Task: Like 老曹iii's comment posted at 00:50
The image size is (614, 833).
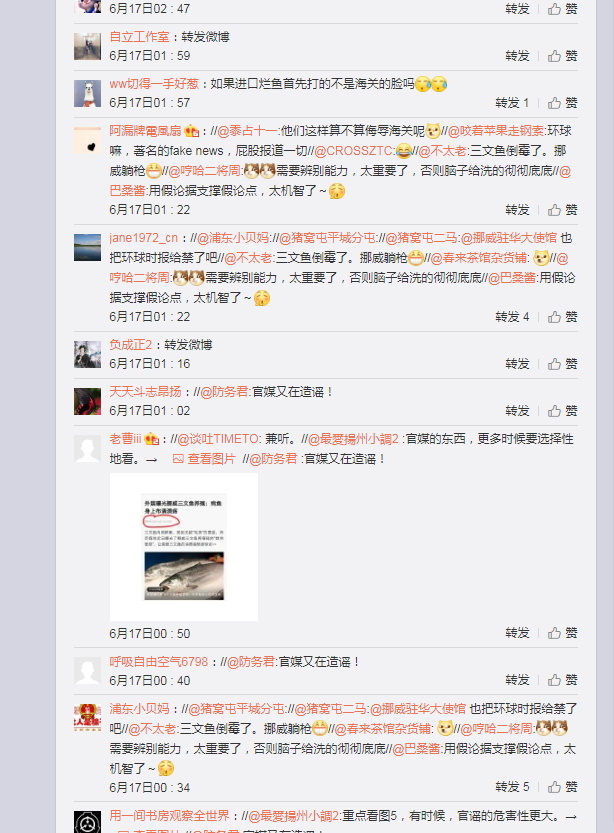Action: pos(562,633)
